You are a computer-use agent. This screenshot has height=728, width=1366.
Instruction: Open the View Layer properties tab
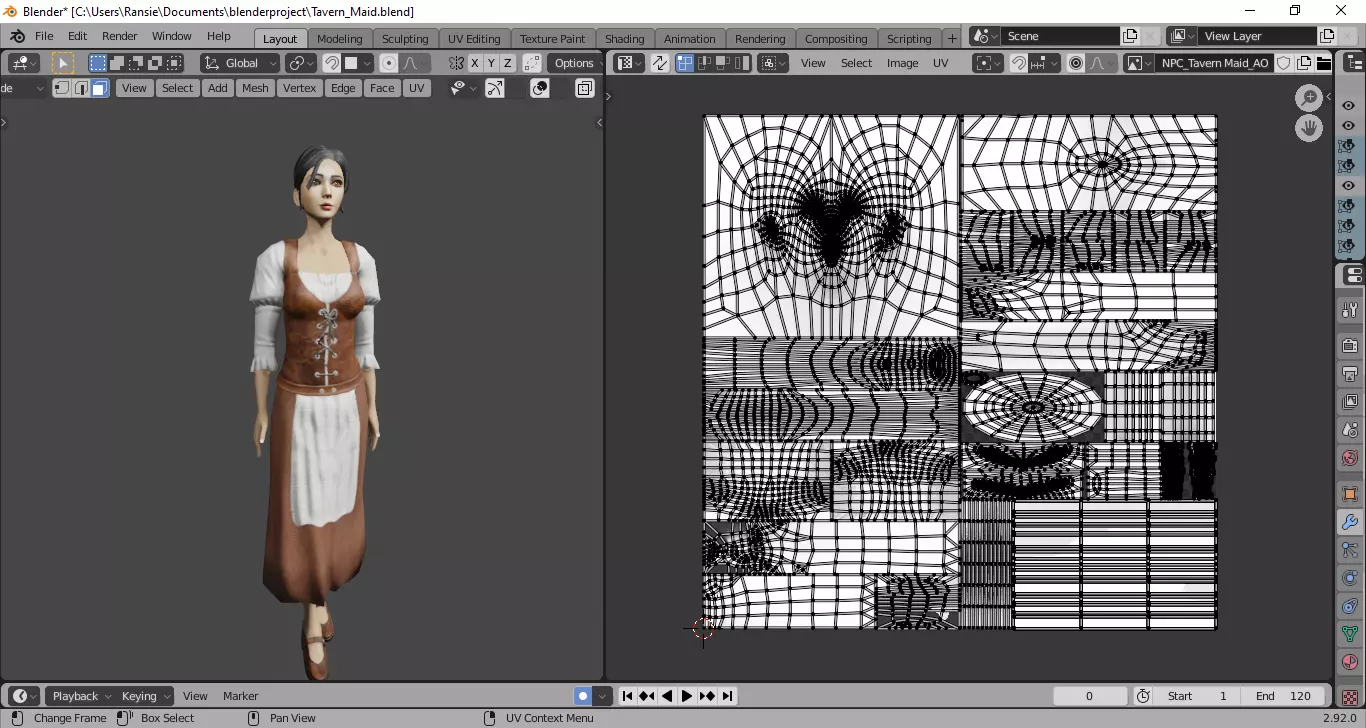click(x=1350, y=402)
